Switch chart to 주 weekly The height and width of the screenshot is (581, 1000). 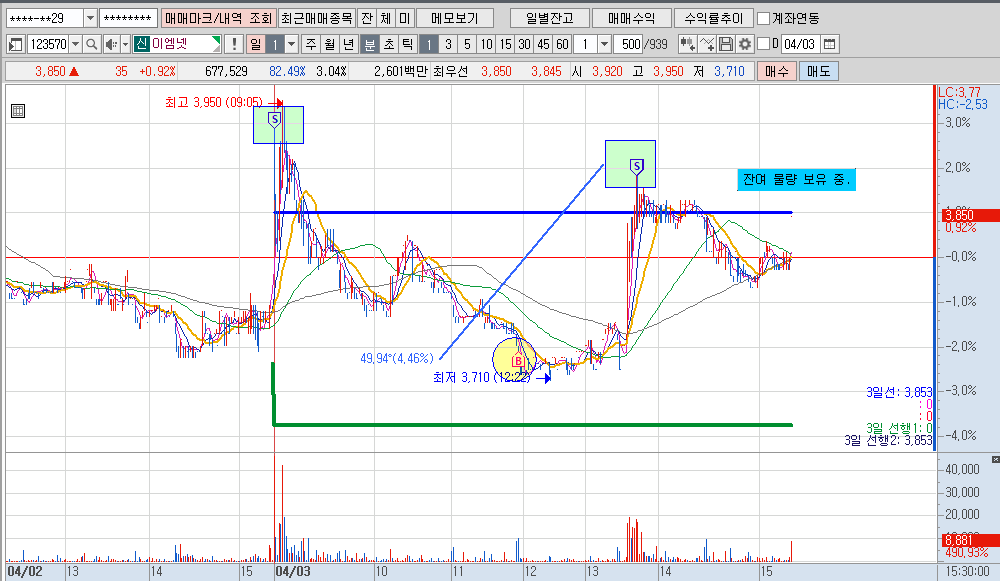pyautogui.click(x=311, y=44)
